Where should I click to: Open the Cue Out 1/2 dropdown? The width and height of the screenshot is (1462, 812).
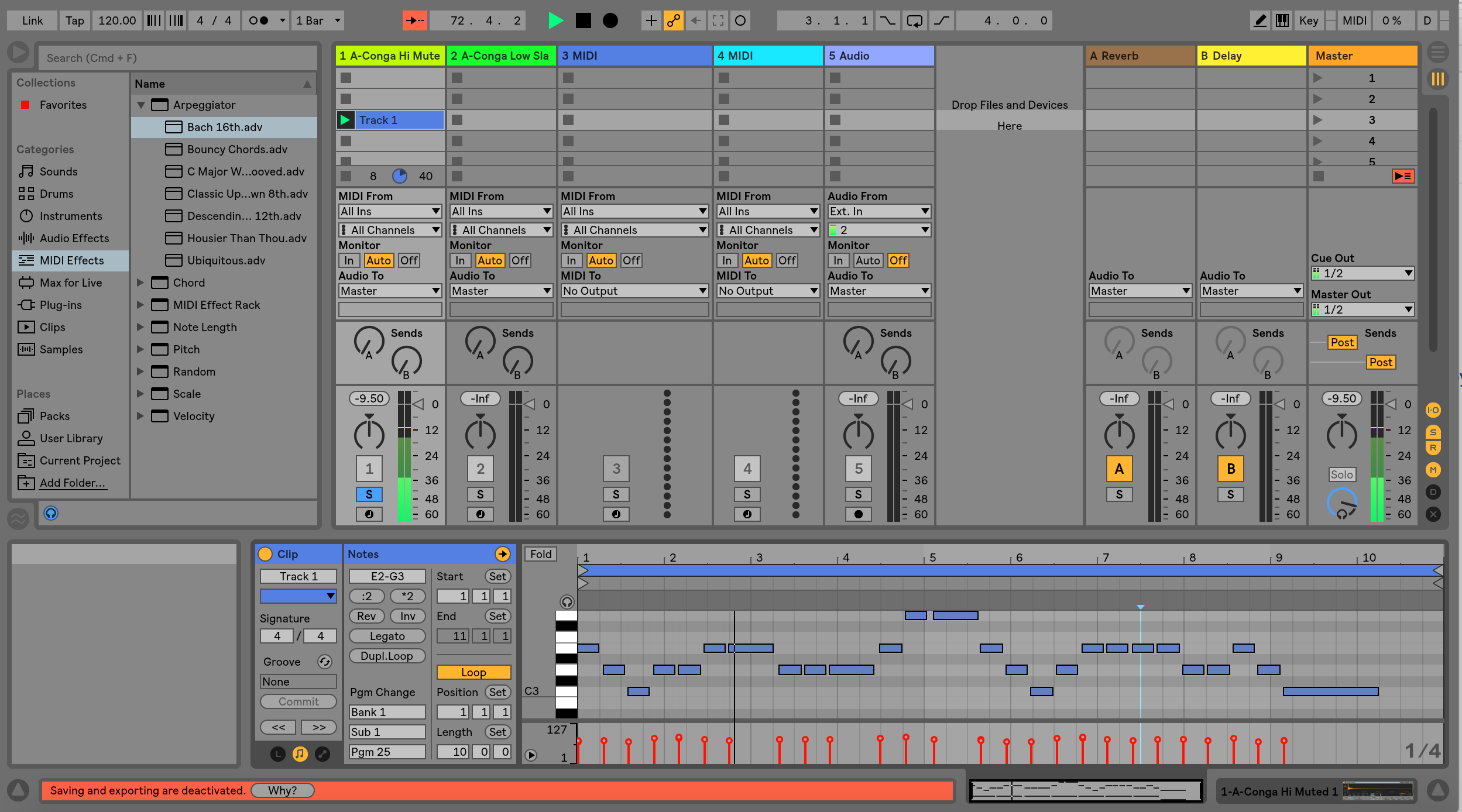(1363, 273)
